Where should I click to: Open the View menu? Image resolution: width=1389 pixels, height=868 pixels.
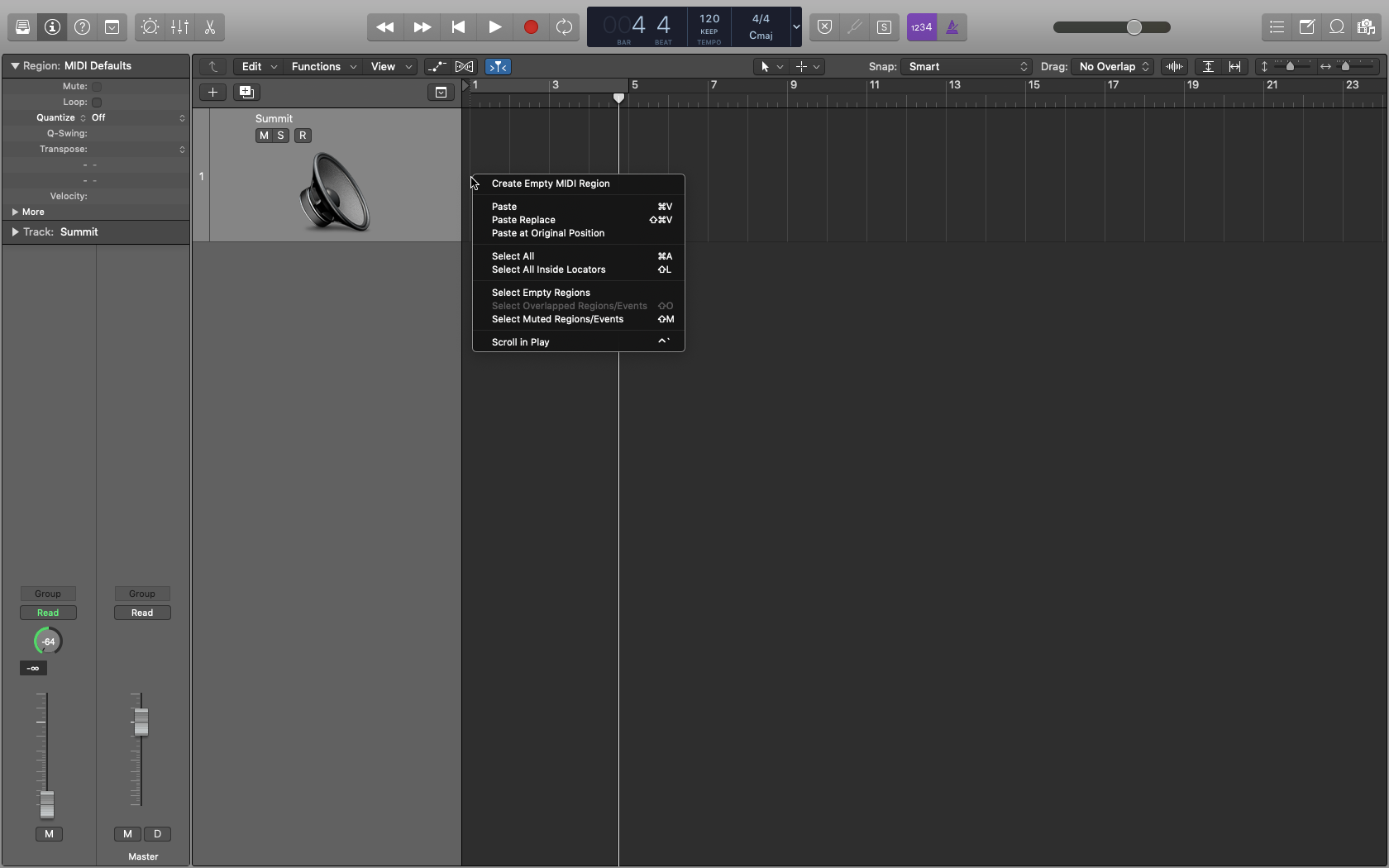(391, 66)
